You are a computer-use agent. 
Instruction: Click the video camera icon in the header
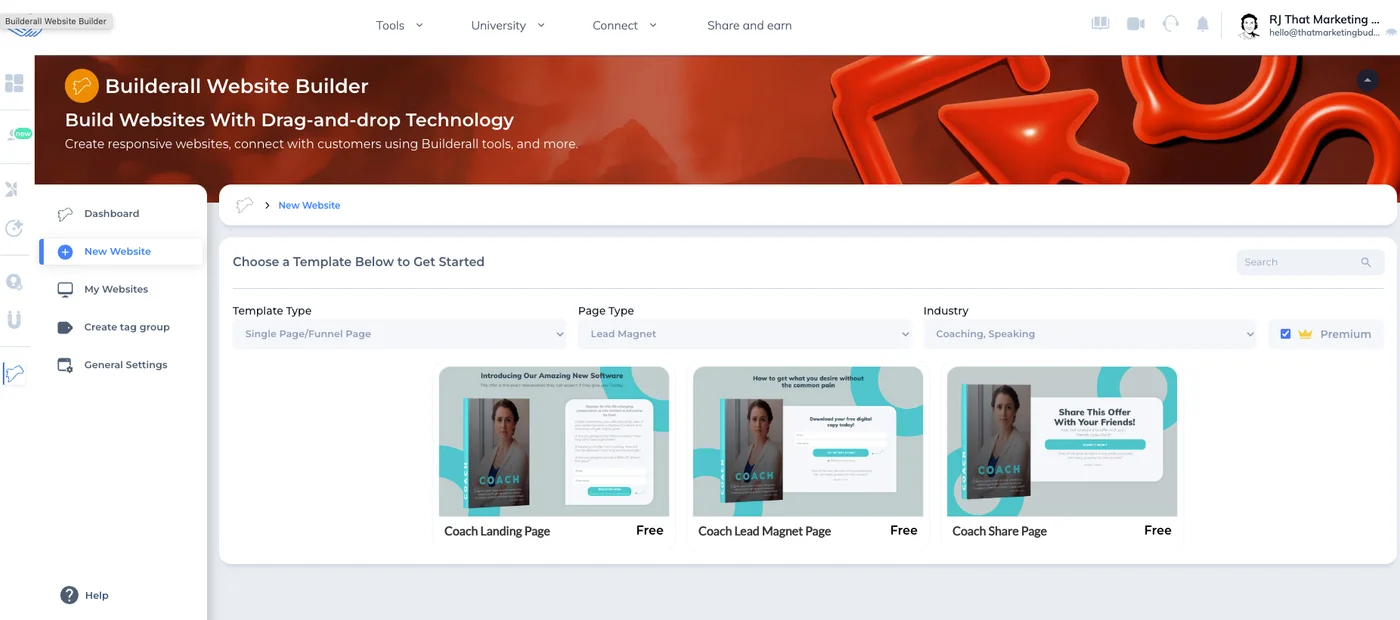(x=1135, y=23)
